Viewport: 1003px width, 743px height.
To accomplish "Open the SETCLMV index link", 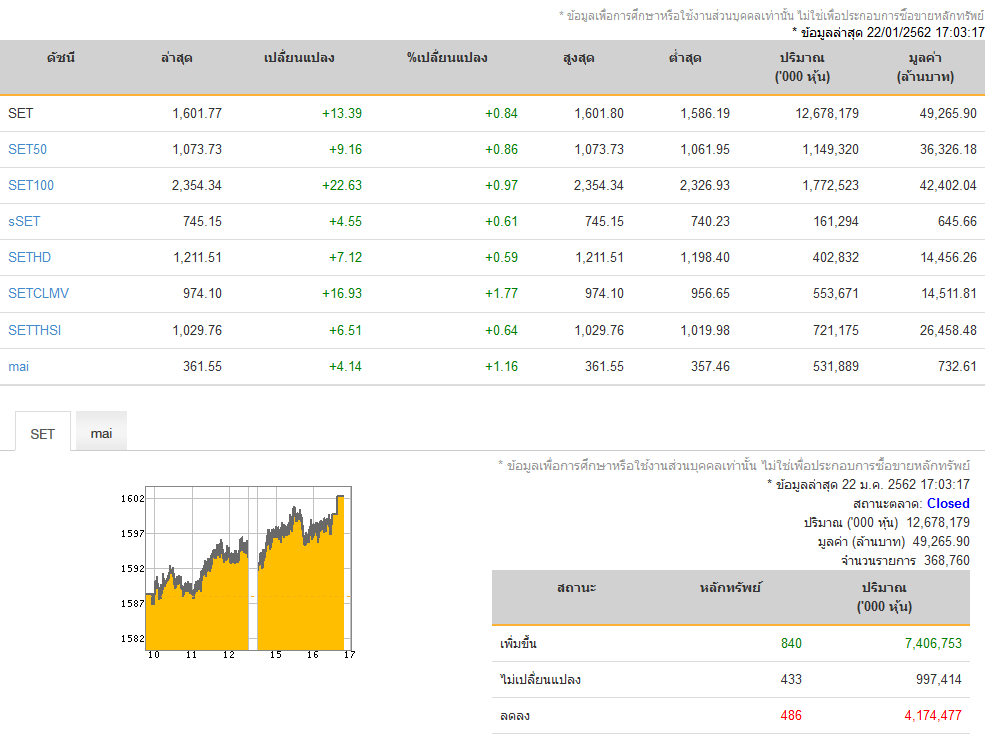I will point(38,293).
